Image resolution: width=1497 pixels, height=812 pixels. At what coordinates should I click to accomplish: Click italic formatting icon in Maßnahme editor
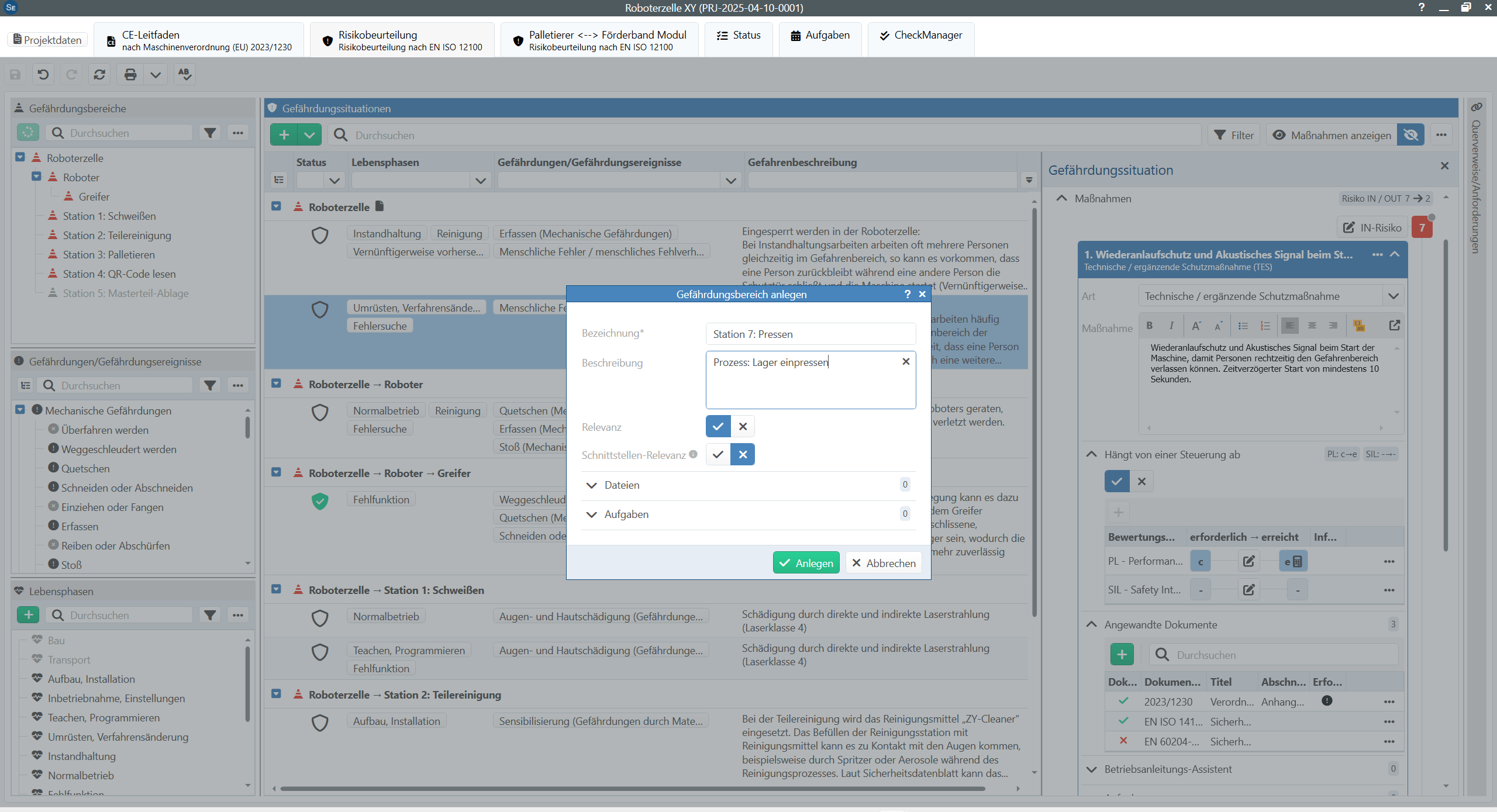(1171, 326)
